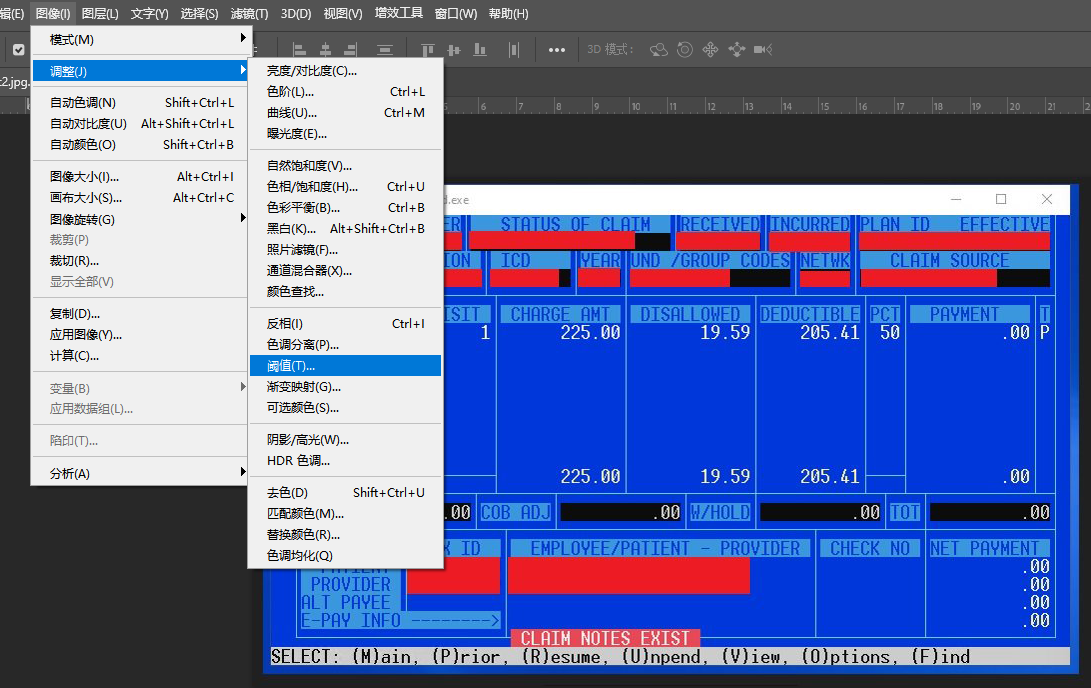Choose 曲线(U)... adjustment
Image resolution: width=1091 pixels, height=688 pixels.
click(x=345, y=113)
